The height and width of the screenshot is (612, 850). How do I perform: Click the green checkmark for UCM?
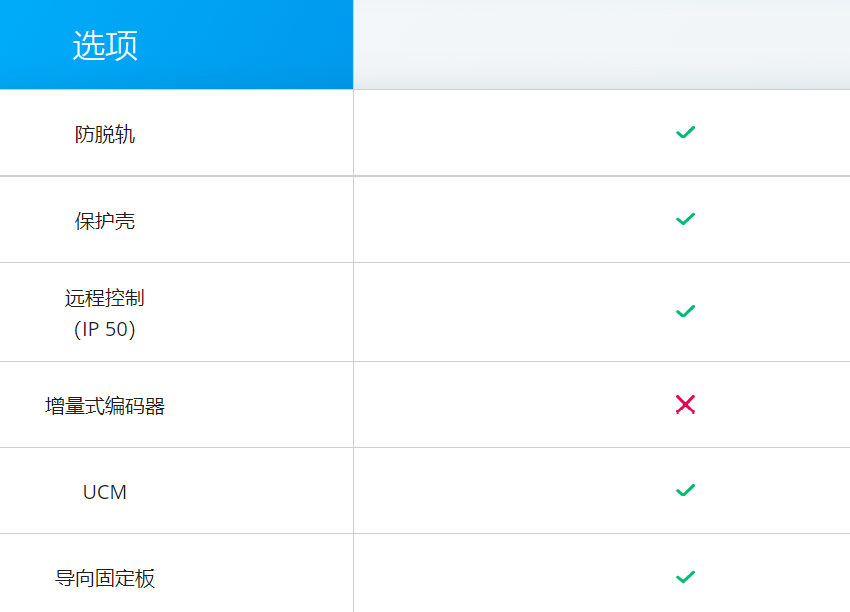[x=685, y=490]
